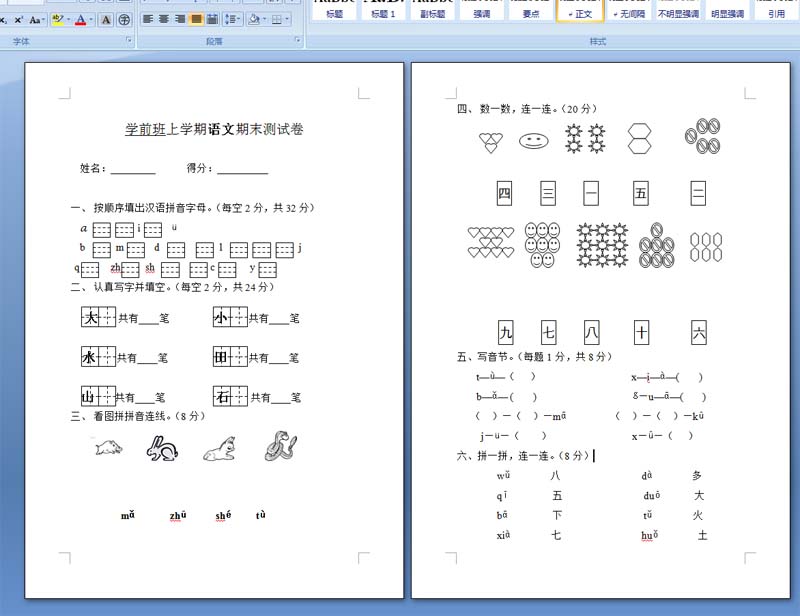Viewport: 800px width, 616px height.
Task: Click the paragraph shading paint bucket
Action: pyautogui.click(x=254, y=19)
